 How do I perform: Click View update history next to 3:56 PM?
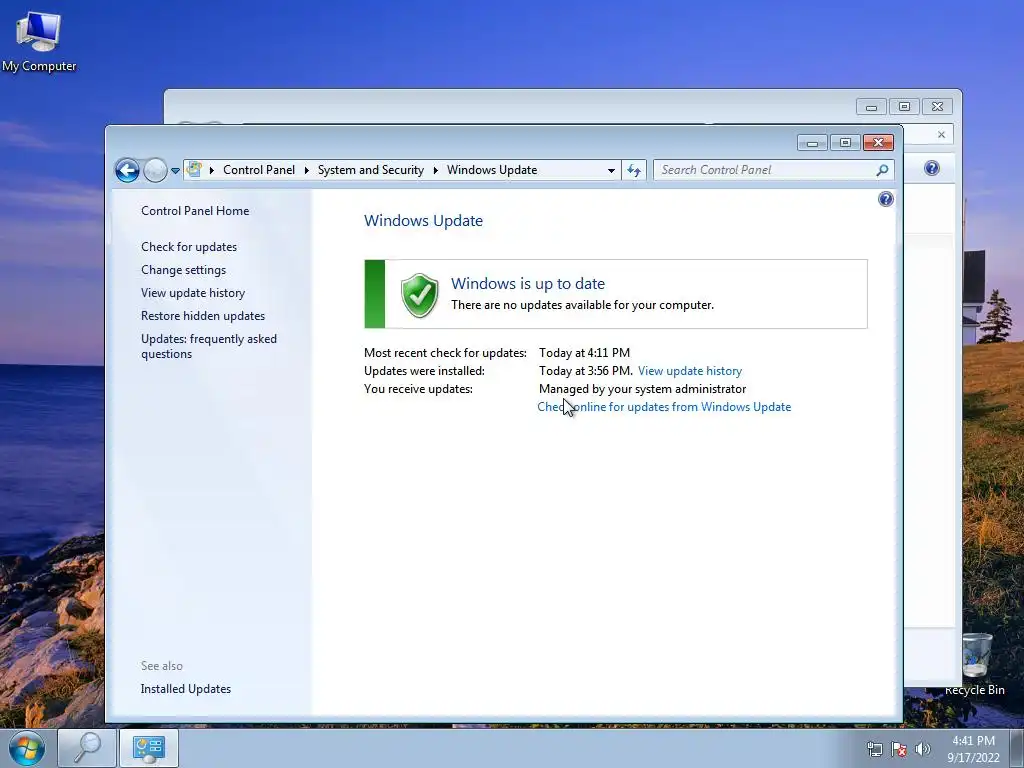[690, 371]
